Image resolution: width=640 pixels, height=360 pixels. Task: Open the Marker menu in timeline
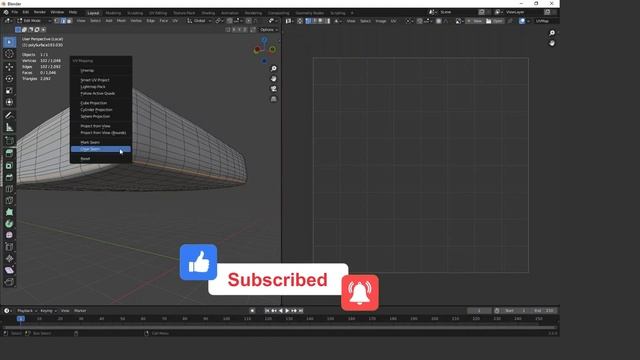tap(80, 311)
